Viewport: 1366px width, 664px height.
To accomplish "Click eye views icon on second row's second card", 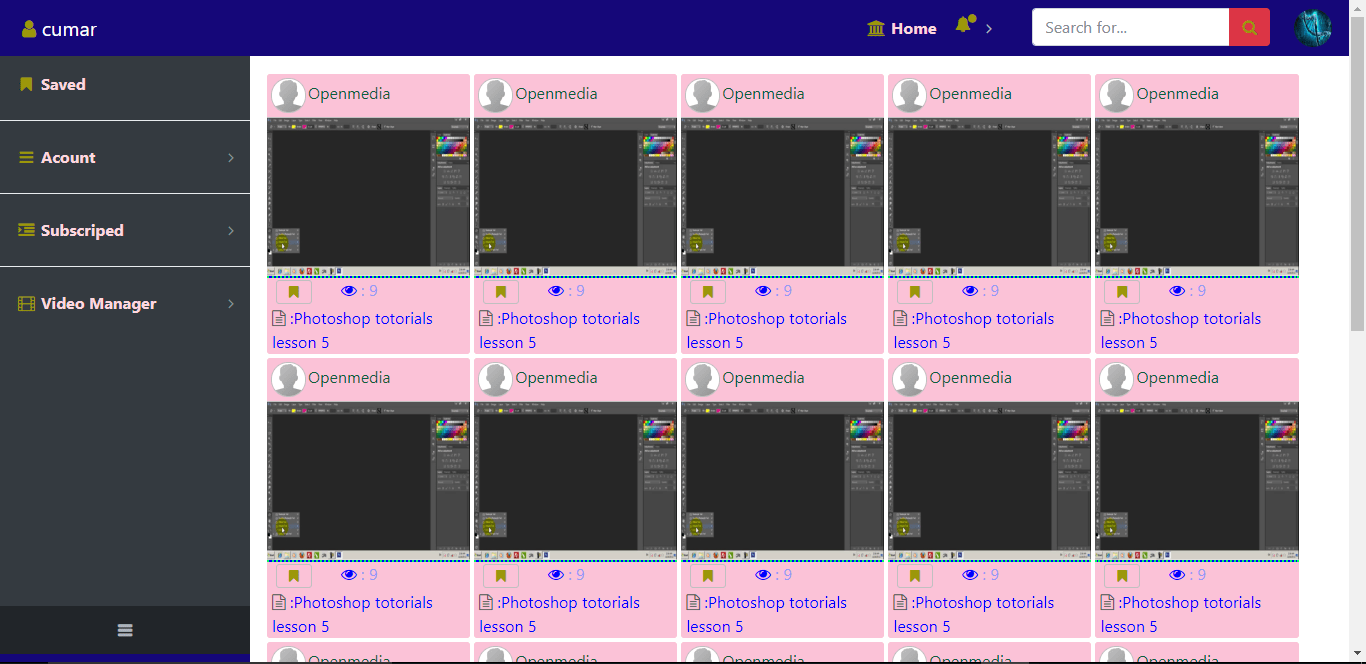I will 556,575.
